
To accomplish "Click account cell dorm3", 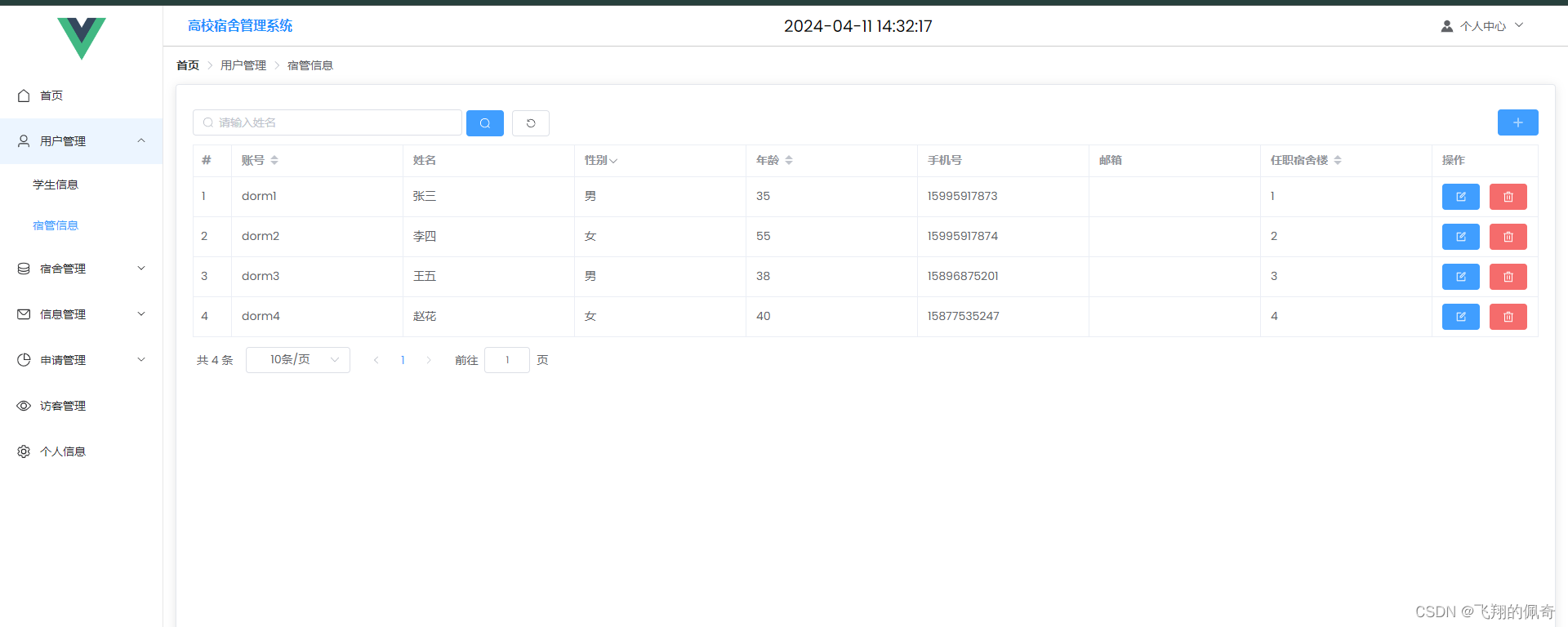I will [x=261, y=276].
